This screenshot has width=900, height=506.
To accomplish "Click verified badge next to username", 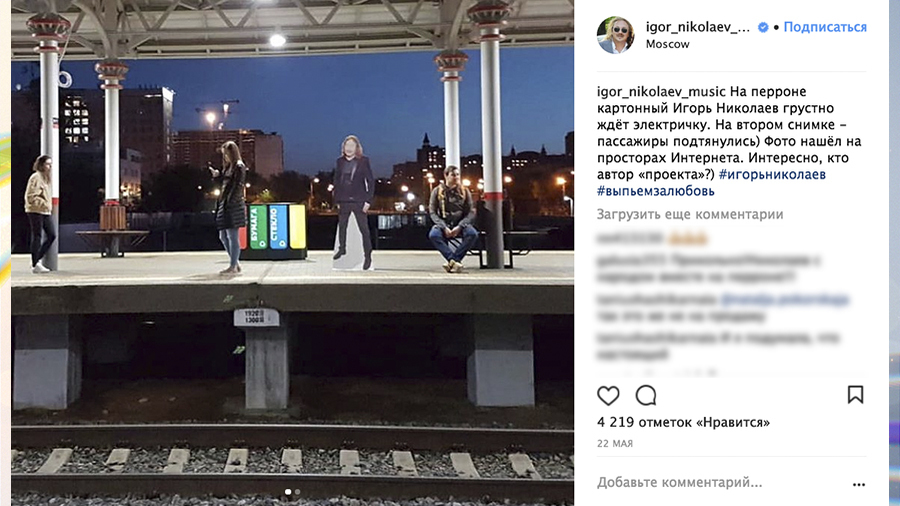I will [x=763, y=27].
